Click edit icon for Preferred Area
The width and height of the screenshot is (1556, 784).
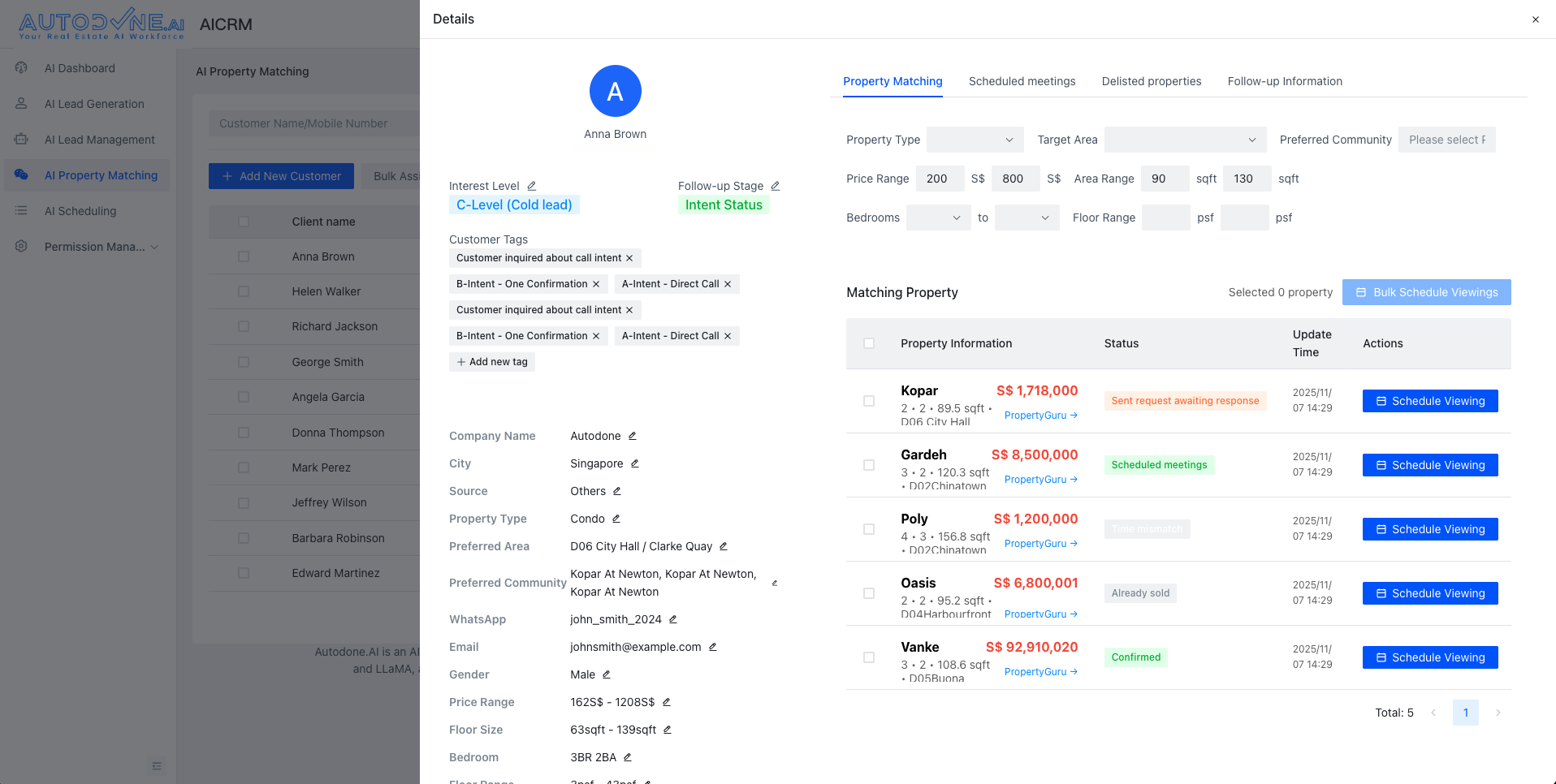click(723, 546)
